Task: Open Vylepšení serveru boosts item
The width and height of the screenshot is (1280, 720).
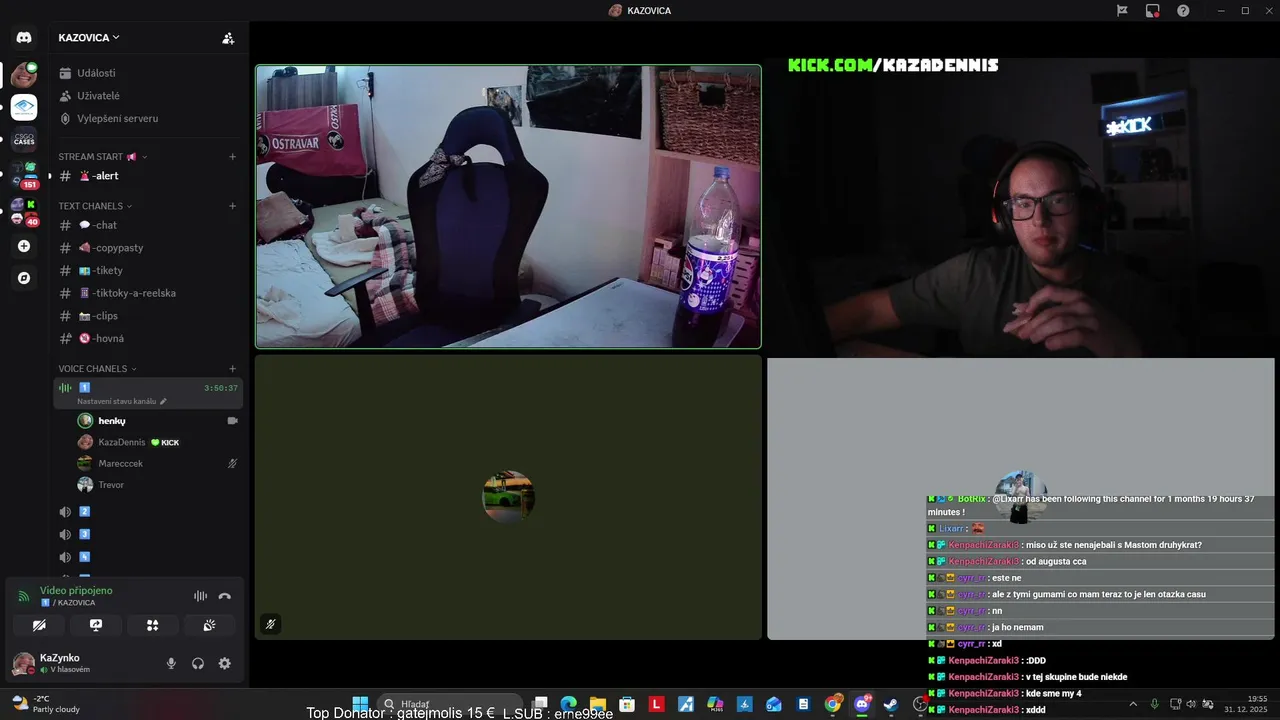Action: (x=148, y=118)
